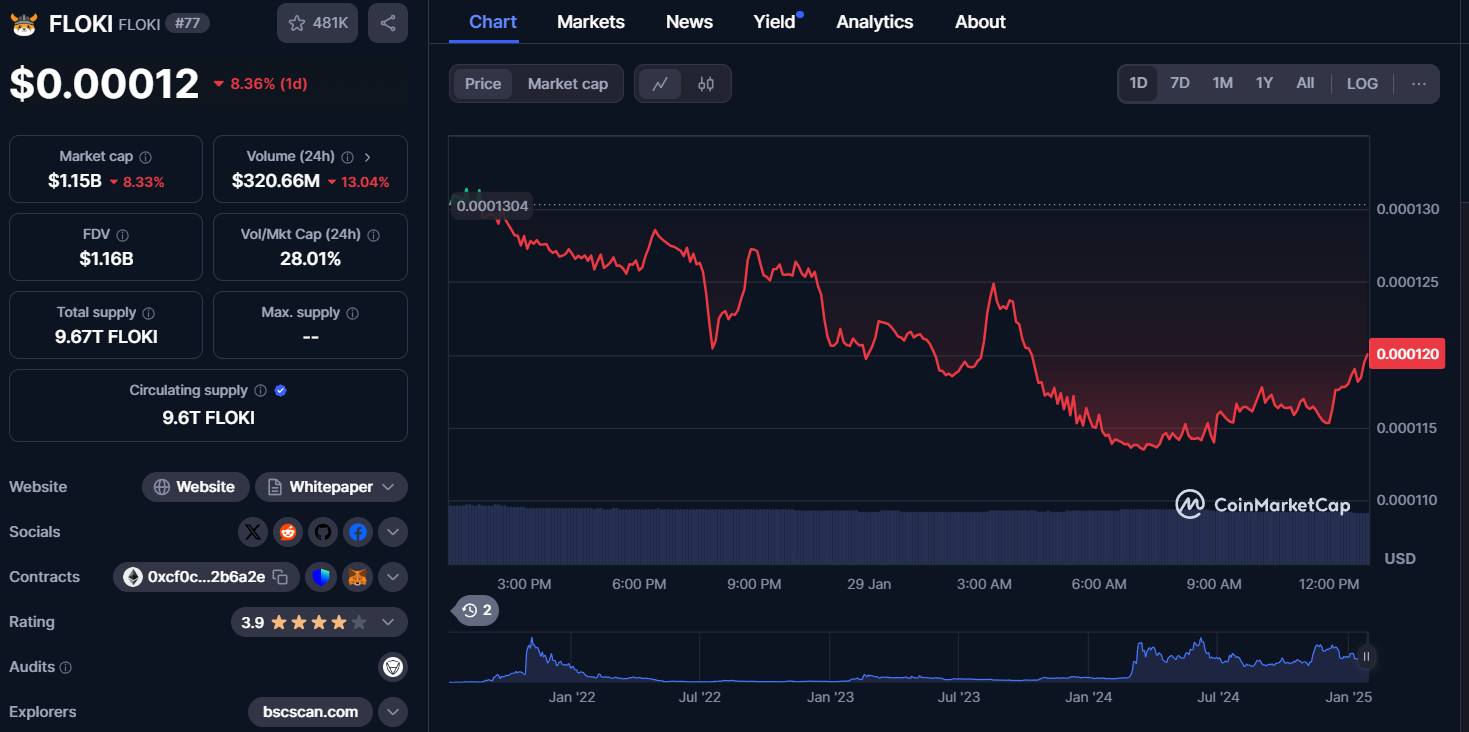Image resolution: width=1469 pixels, height=732 pixels.
Task: Expand the Rating 3.9 dropdown
Action: 319,622
